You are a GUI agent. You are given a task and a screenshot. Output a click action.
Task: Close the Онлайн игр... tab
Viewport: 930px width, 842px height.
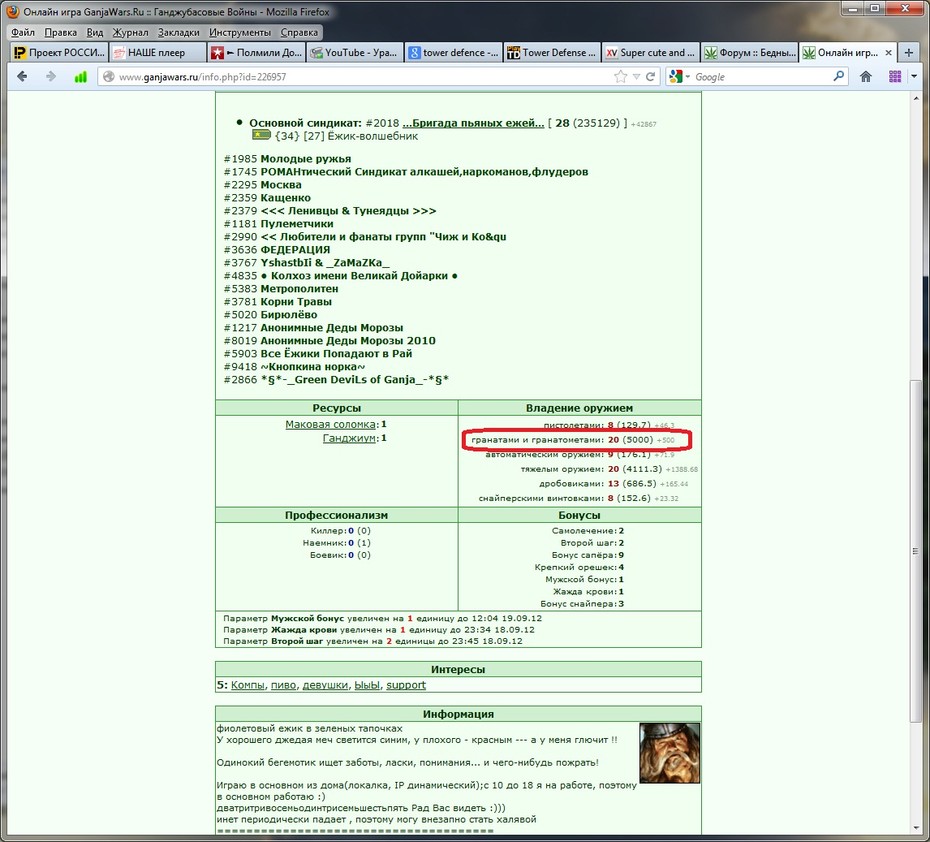coord(888,53)
